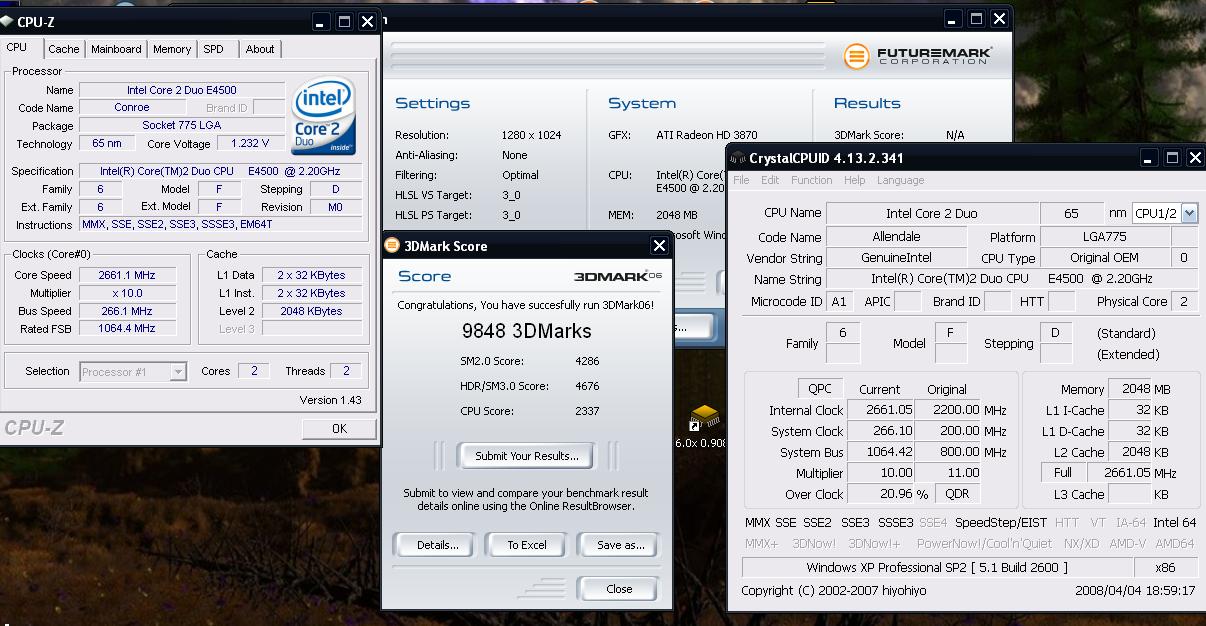
Task: Click the 9848 3DMarks score text
Action: tap(526, 331)
